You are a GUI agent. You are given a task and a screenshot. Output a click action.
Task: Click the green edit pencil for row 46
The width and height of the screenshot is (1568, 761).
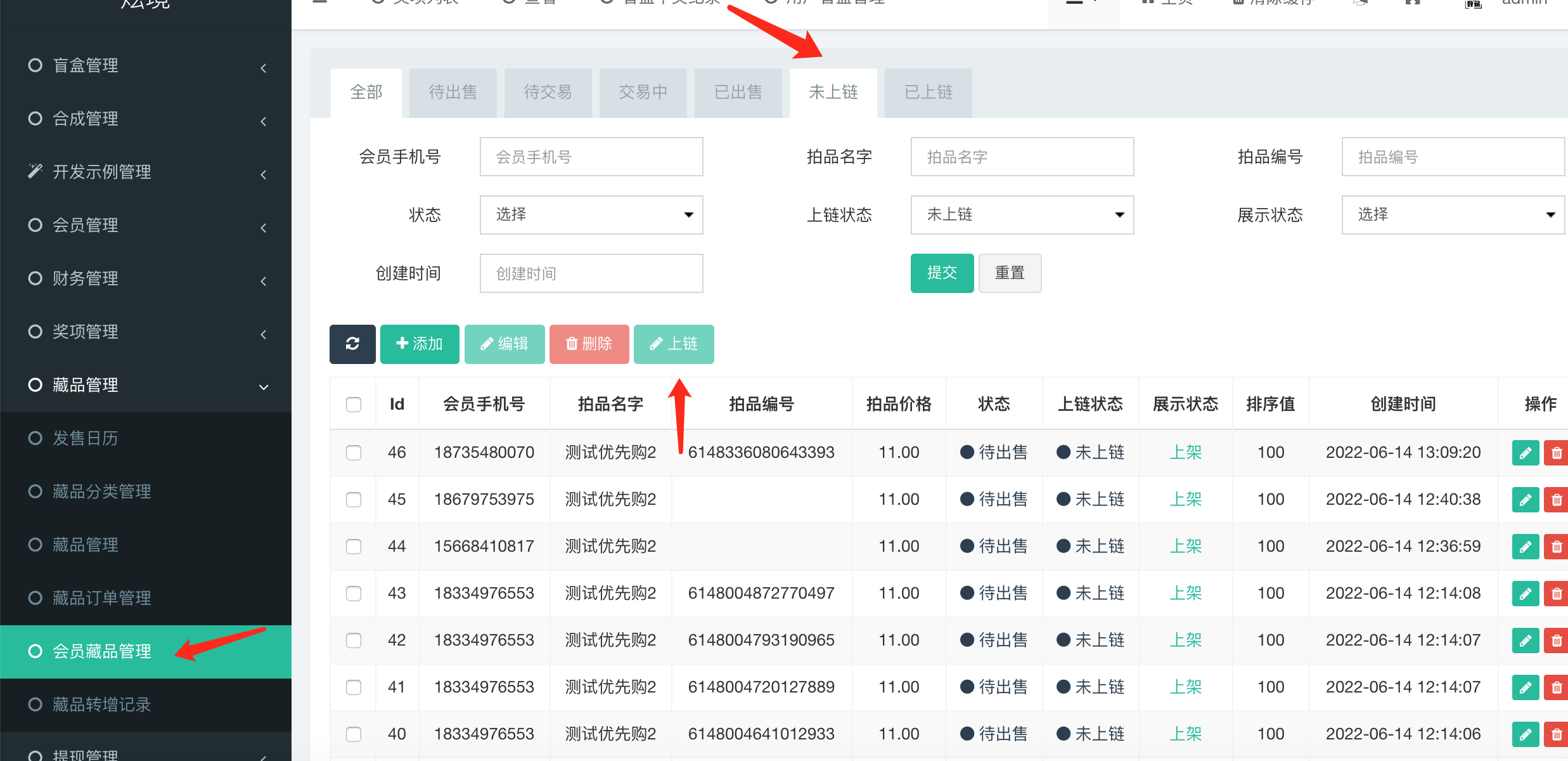pyautogui.click(x=1525, y=453)
